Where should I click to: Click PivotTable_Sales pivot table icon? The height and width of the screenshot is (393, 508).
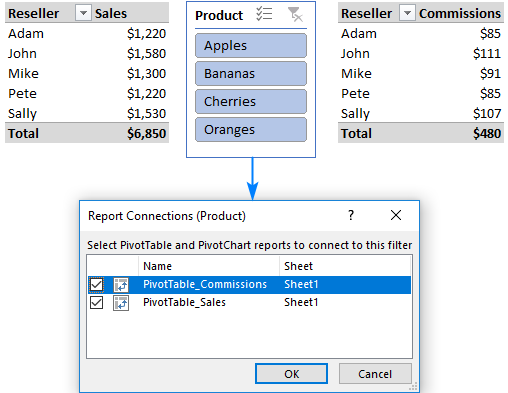[x=121, y=303]
